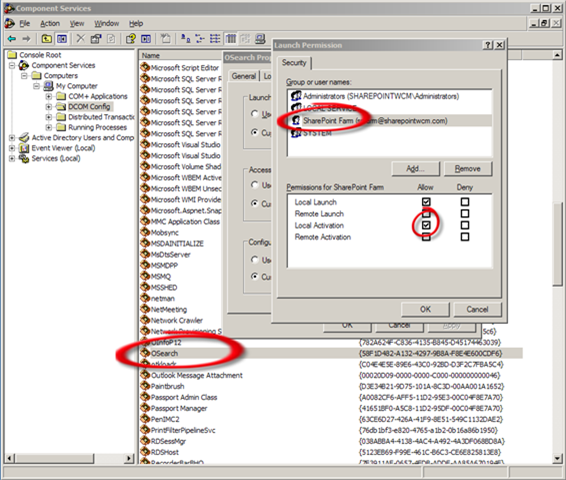Click the Services (Local) gears icon

[x=24, y=158]
